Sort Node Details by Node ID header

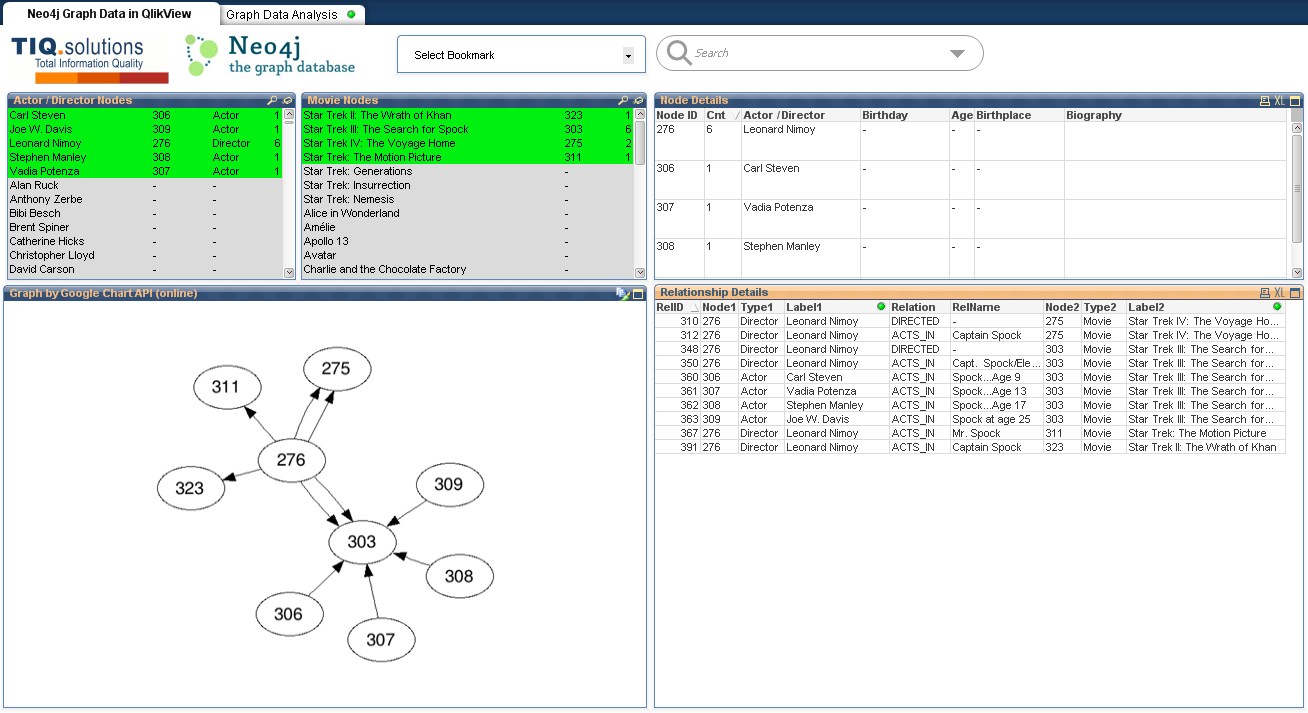tap(679, 115)
